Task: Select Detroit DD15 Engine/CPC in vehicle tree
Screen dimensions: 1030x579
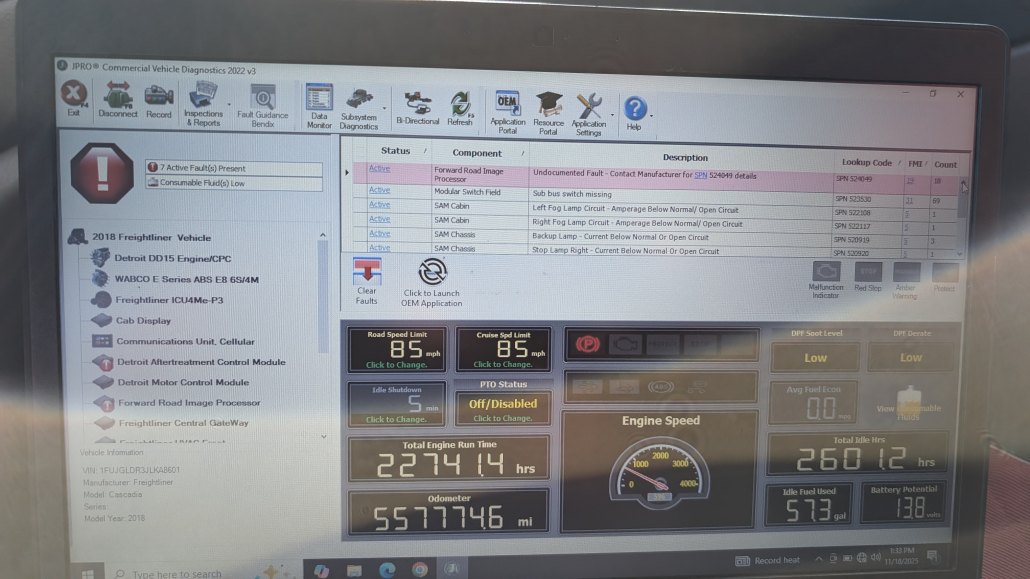Action: [x=172, y=258]
